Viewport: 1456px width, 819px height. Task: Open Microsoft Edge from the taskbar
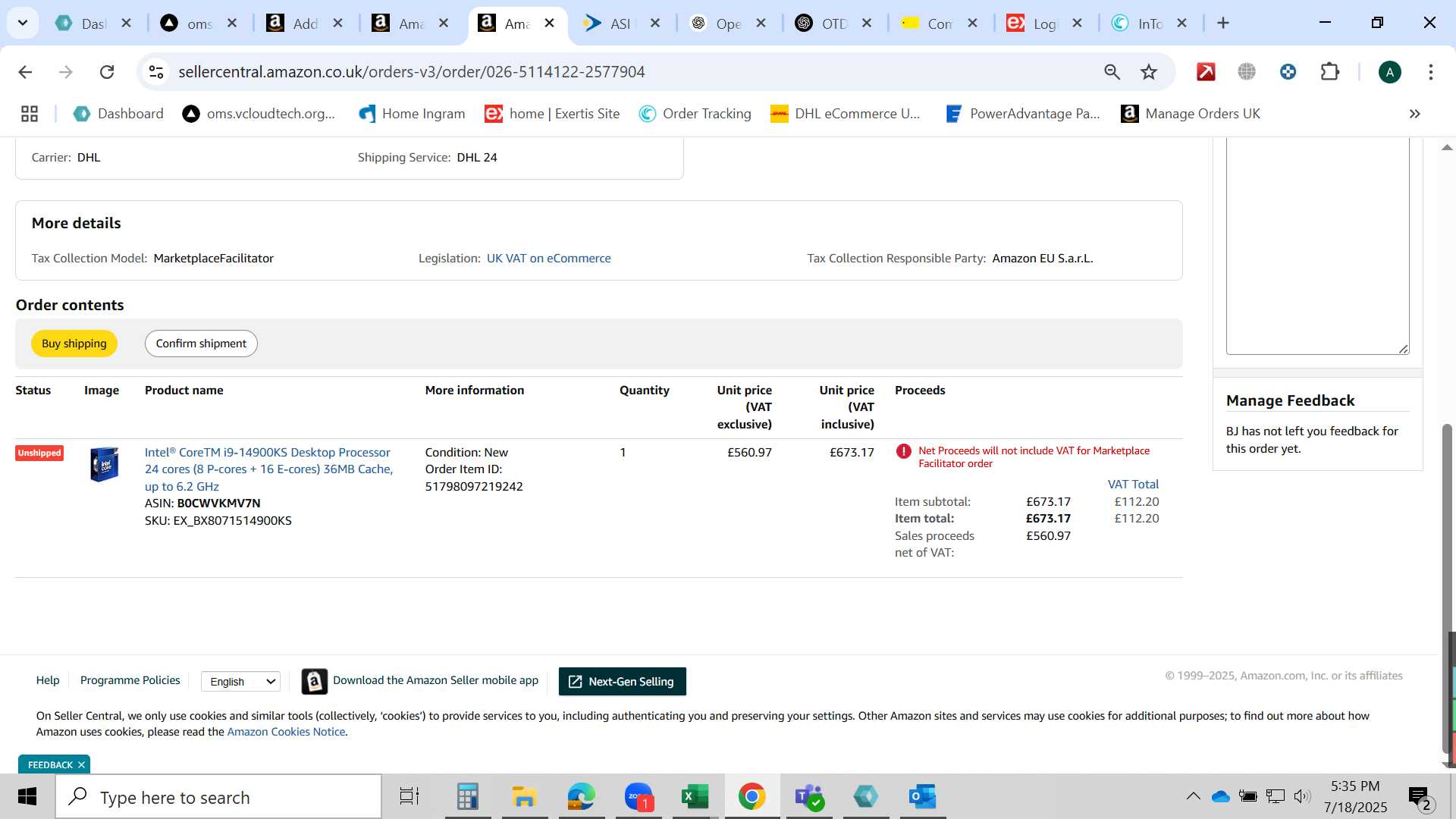click(581, 796)
